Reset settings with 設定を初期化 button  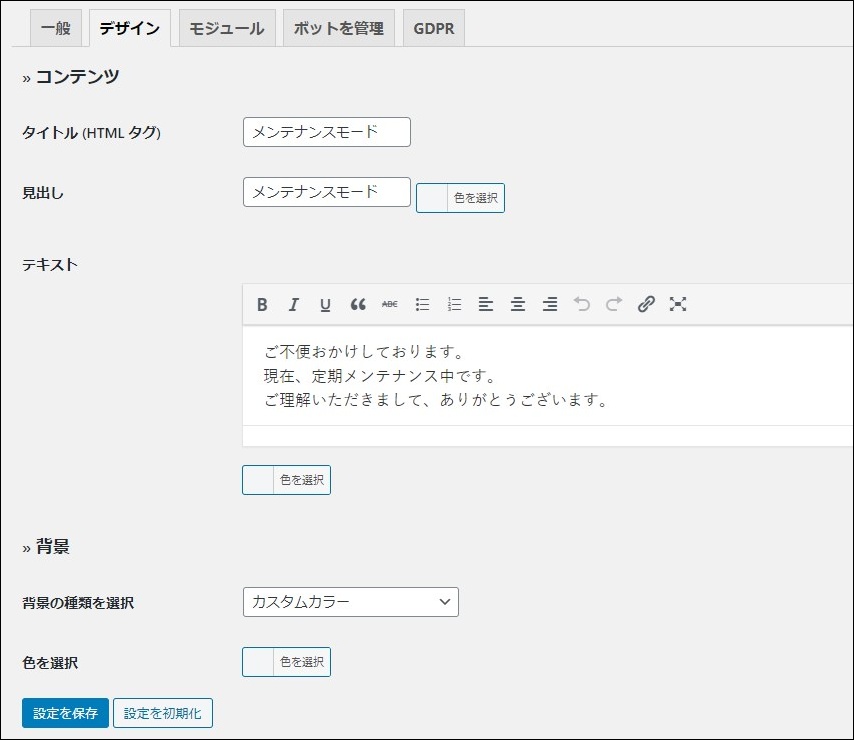(162, 714)
